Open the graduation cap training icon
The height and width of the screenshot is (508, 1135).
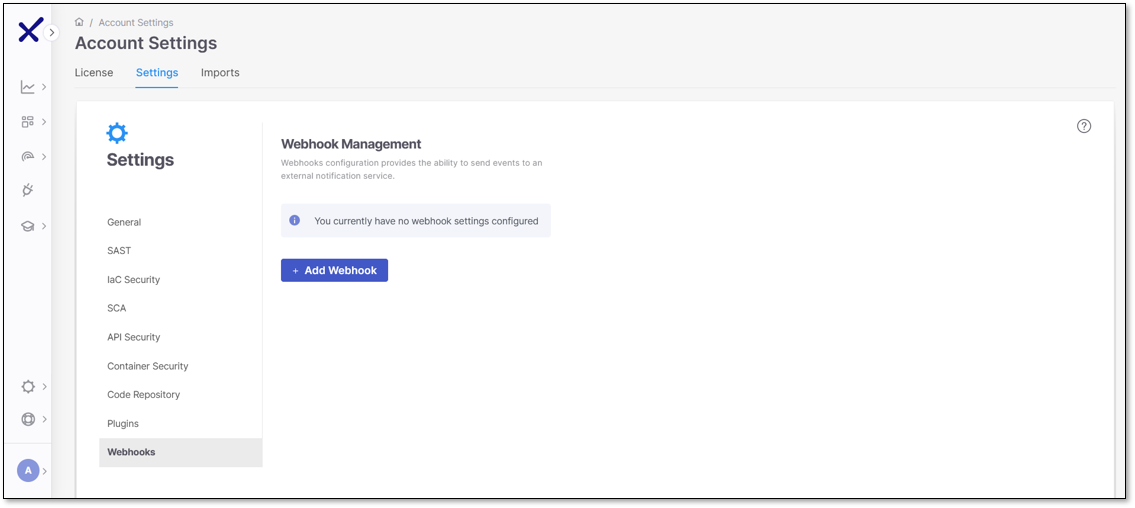tap(28, 226)
